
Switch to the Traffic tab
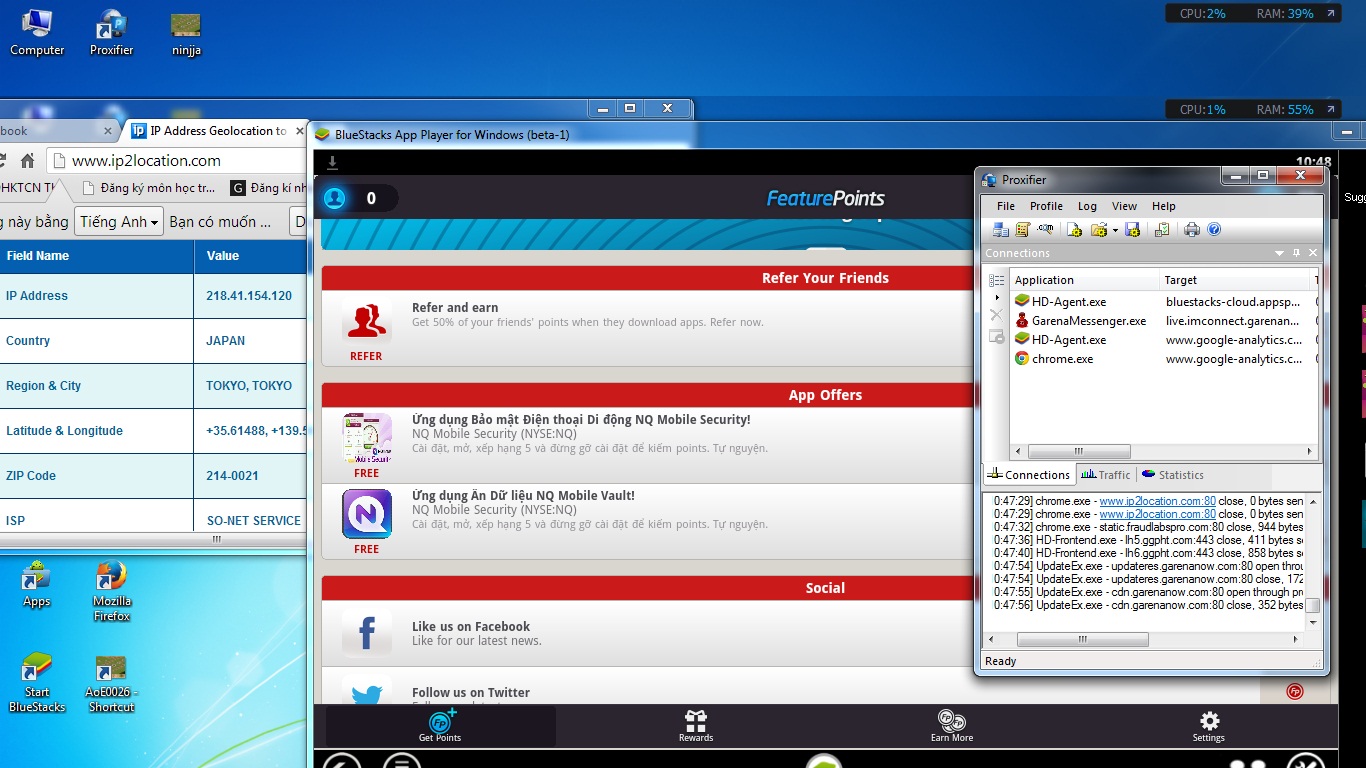[1105, 475]
